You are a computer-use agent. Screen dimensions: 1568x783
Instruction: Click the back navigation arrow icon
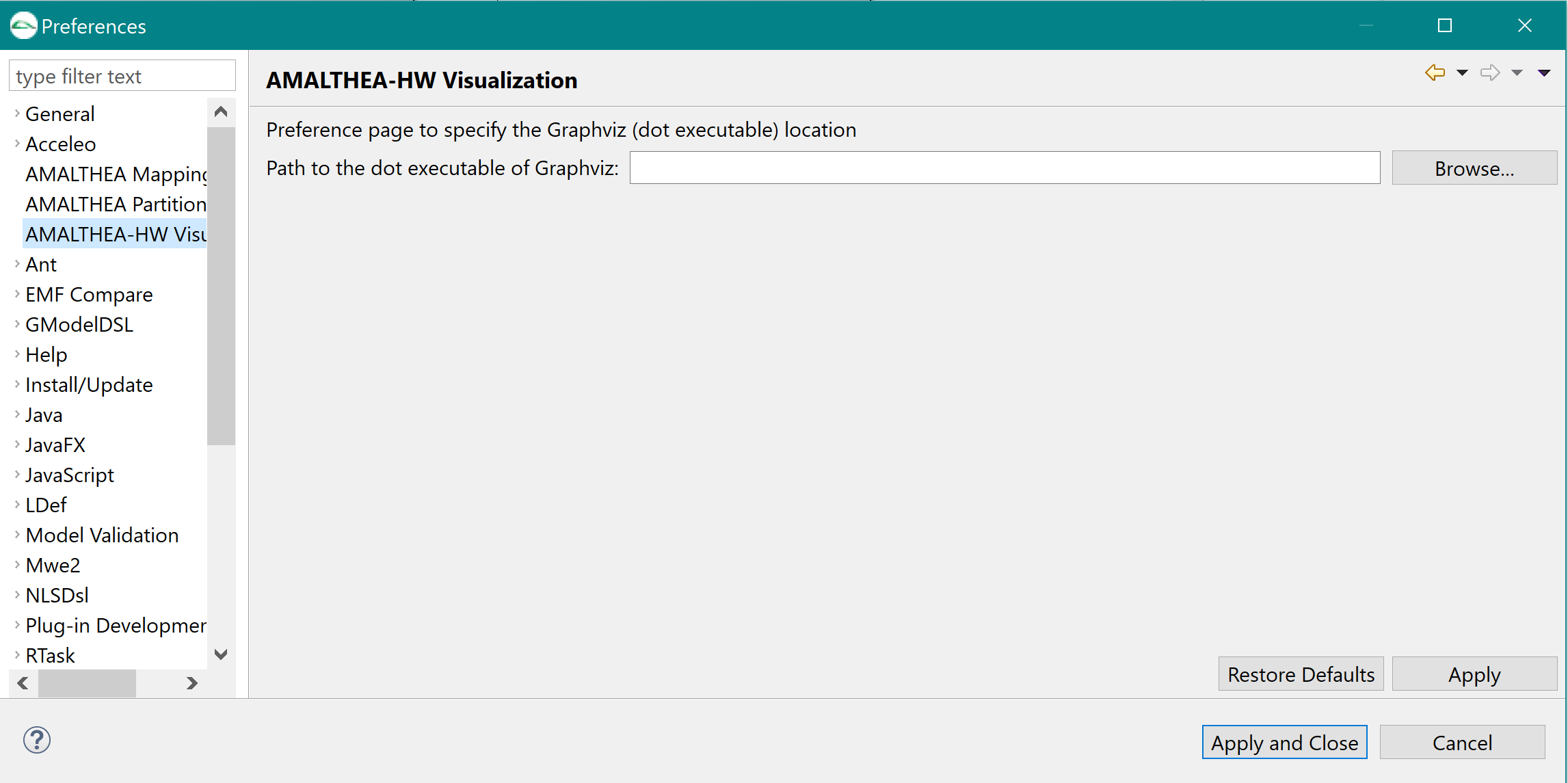[1435, 72]
